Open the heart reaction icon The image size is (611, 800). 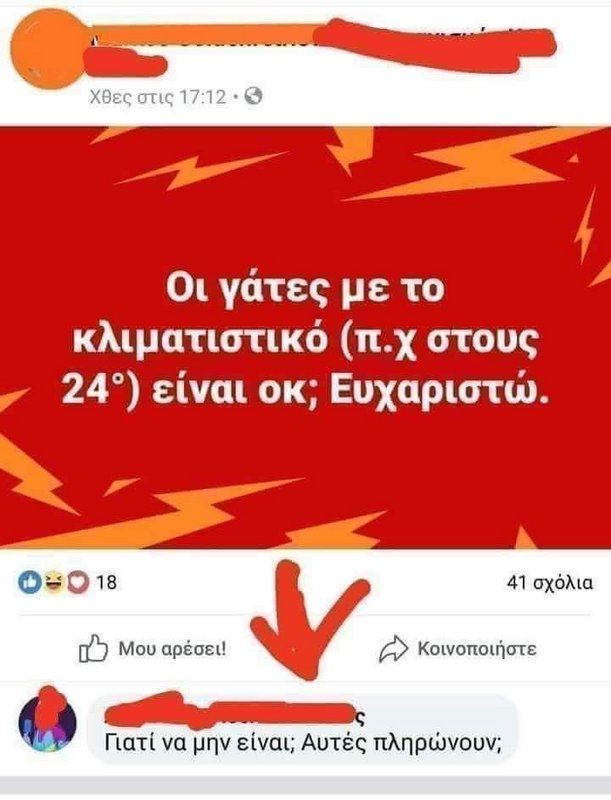78,582
